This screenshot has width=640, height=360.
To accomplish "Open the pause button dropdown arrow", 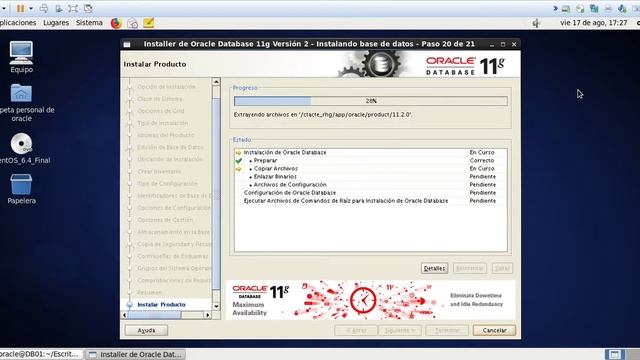I will (x=31, y=8).
